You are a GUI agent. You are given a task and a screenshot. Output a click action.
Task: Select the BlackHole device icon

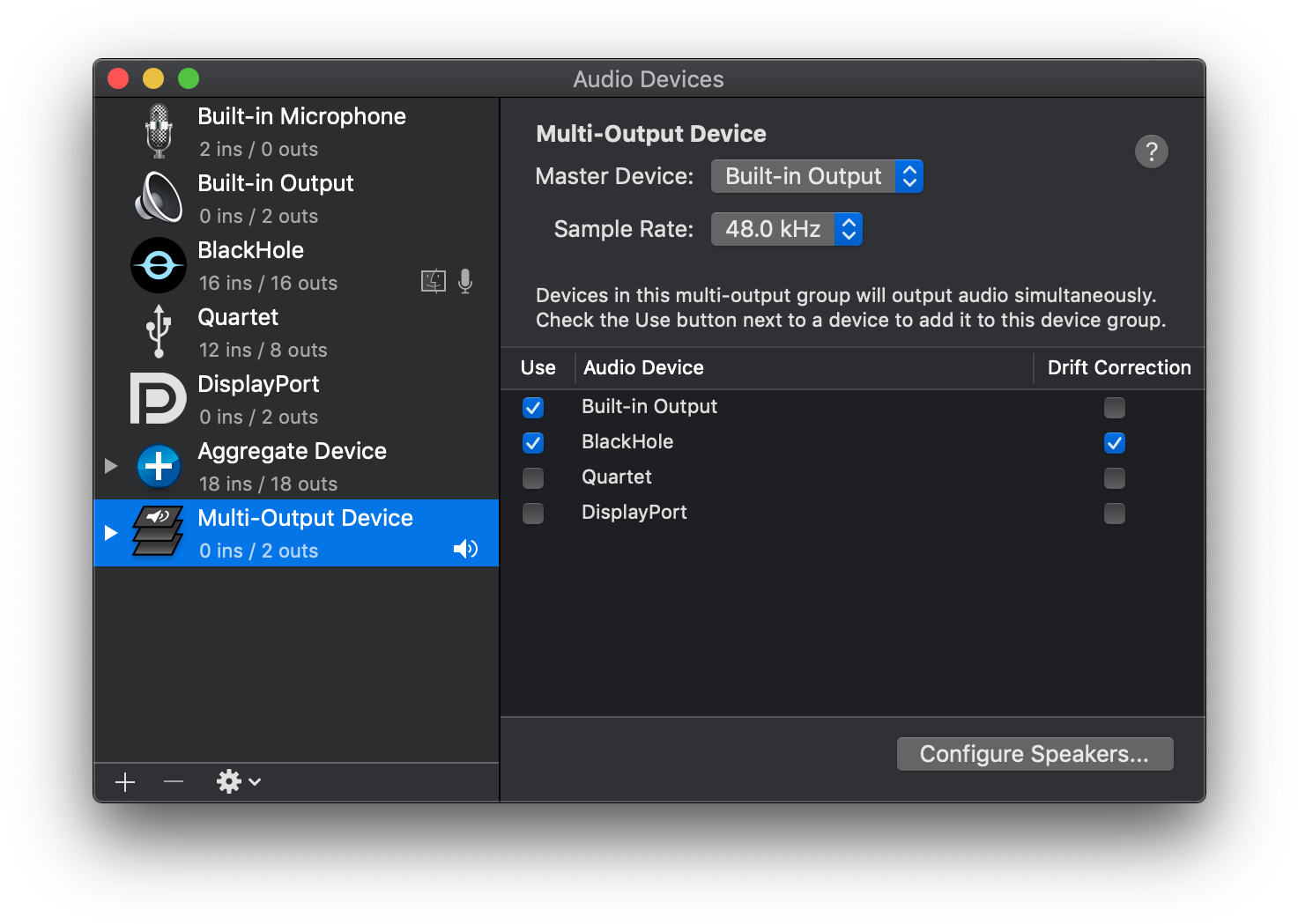click(x=159, y=265)
